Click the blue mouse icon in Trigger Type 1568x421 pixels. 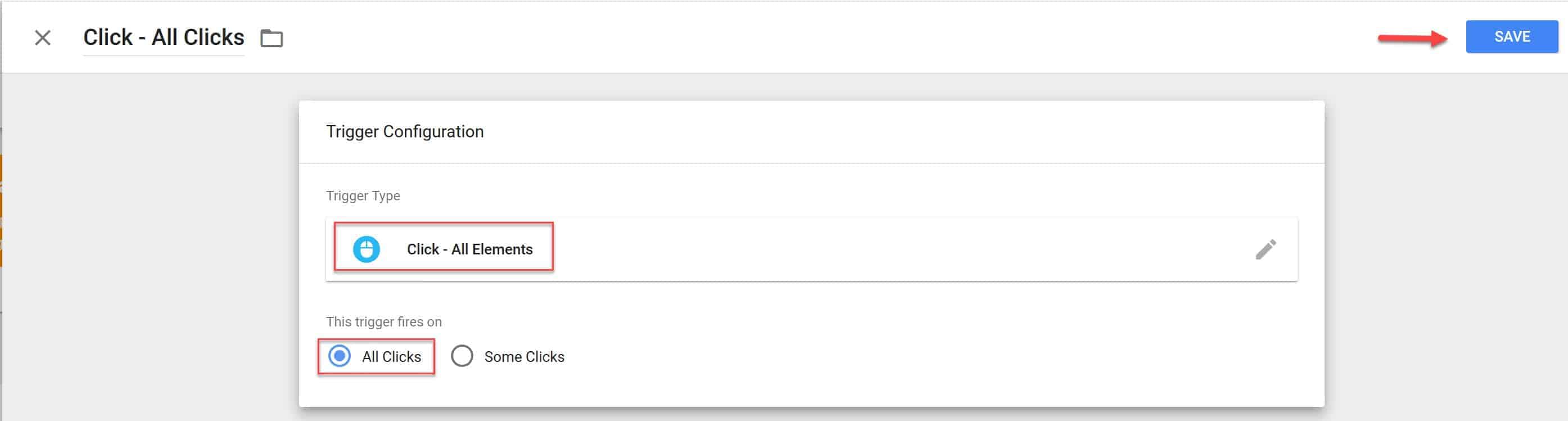pos(367,249)
